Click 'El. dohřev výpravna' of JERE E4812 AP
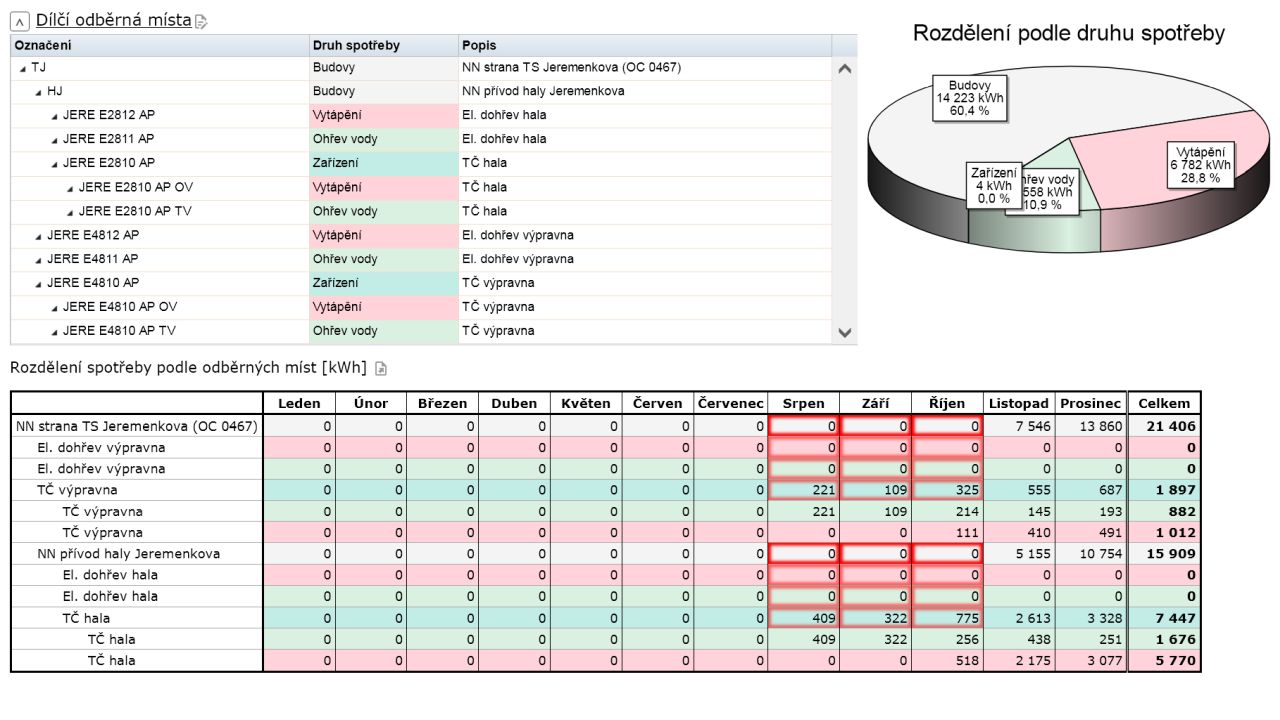This screenshot has width=1280, height=720. [x=518, y=235]
